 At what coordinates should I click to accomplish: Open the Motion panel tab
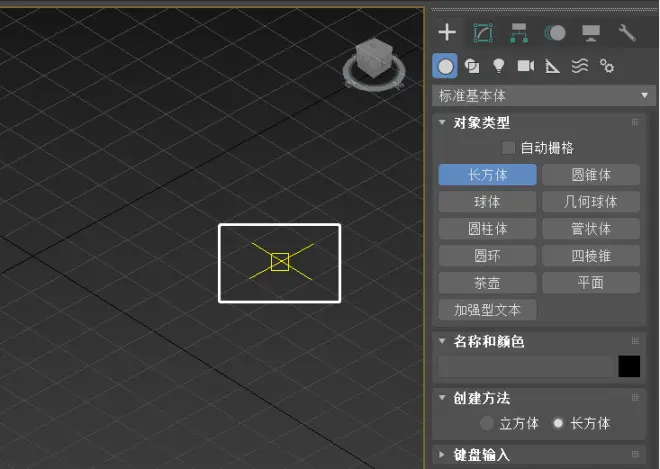[x=555, y=32]
